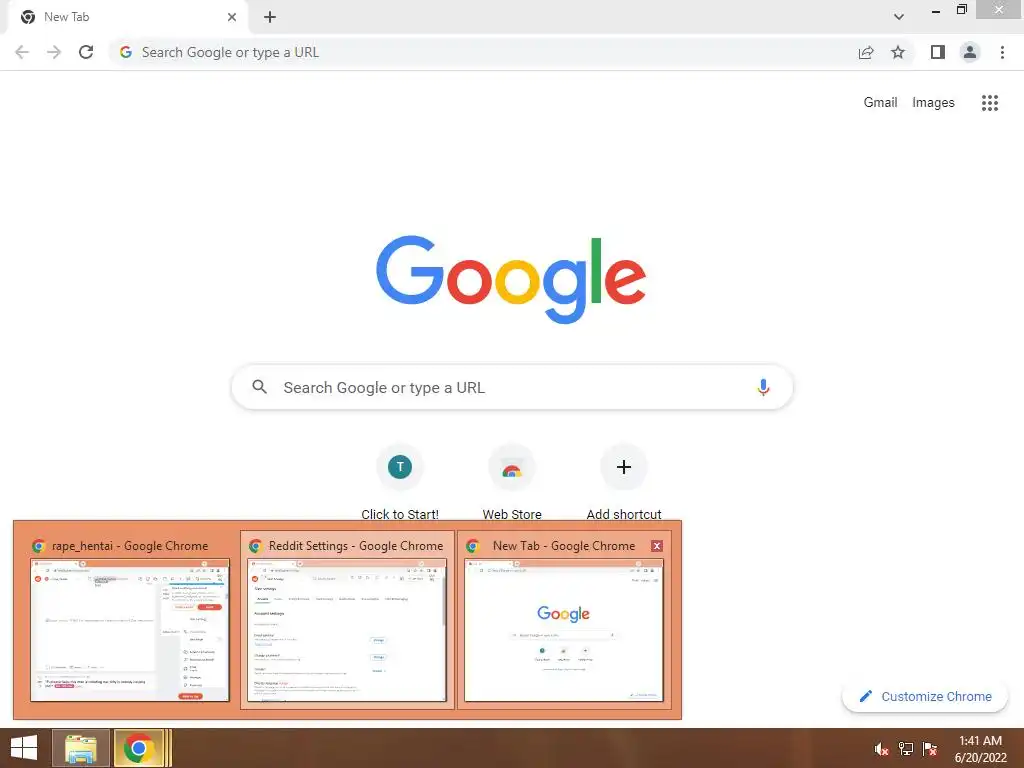Expand the tab search chevron

point(899,17)
